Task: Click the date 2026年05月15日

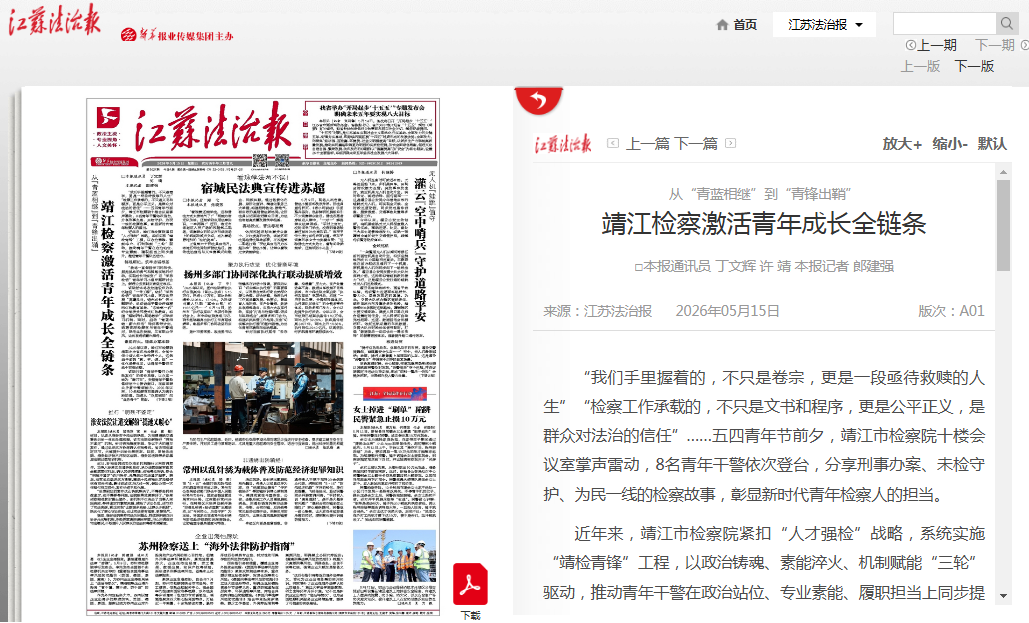Action: 727,311
